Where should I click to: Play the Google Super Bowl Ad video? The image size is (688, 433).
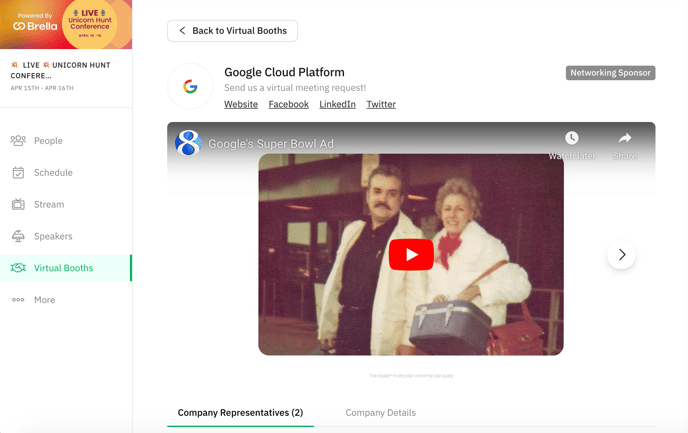coord(411,254)
